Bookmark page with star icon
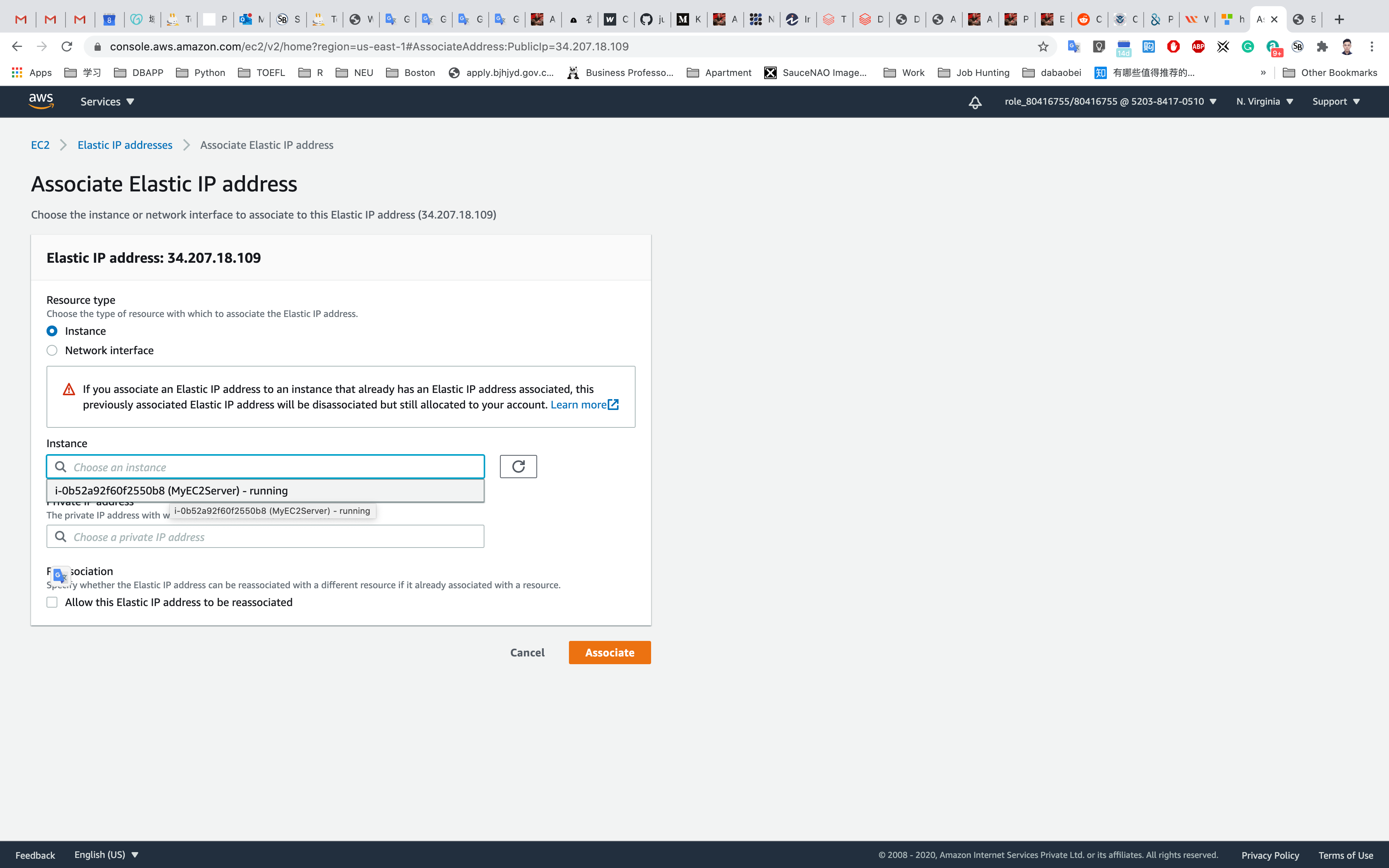The image size is (1389, 868). click(1043, 46)
